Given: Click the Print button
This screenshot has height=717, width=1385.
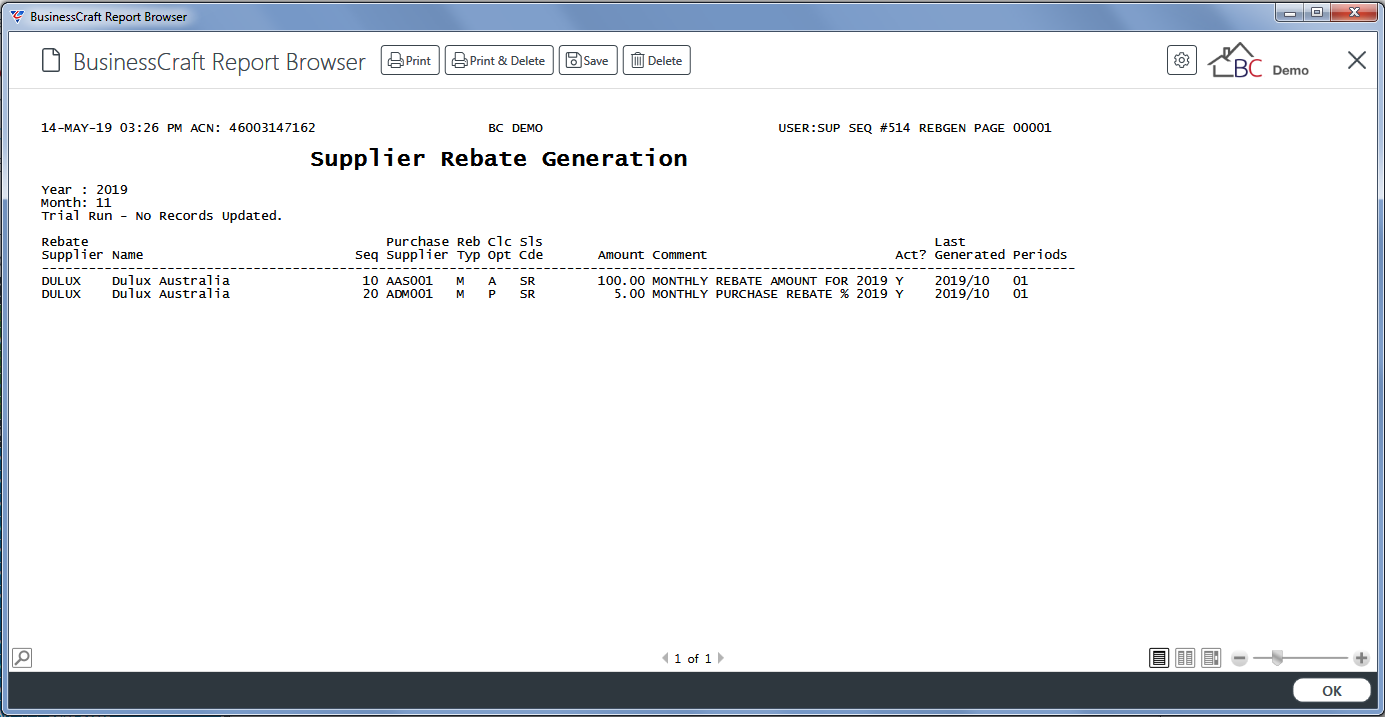Looking at the screenshot, I should (x=410, y=61).
